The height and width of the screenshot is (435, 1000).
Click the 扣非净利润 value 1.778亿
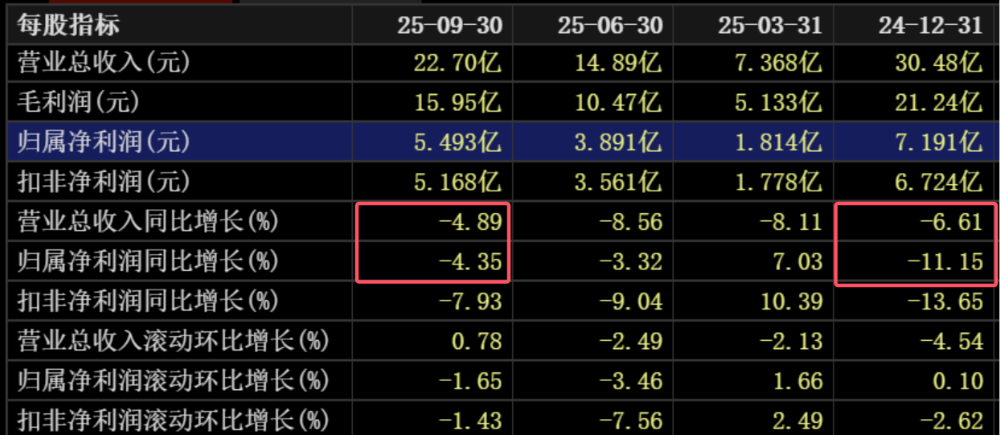778,183
